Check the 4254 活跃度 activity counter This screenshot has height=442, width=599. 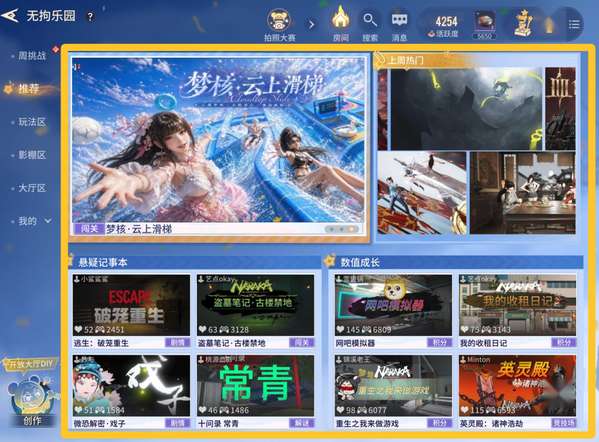444,26
